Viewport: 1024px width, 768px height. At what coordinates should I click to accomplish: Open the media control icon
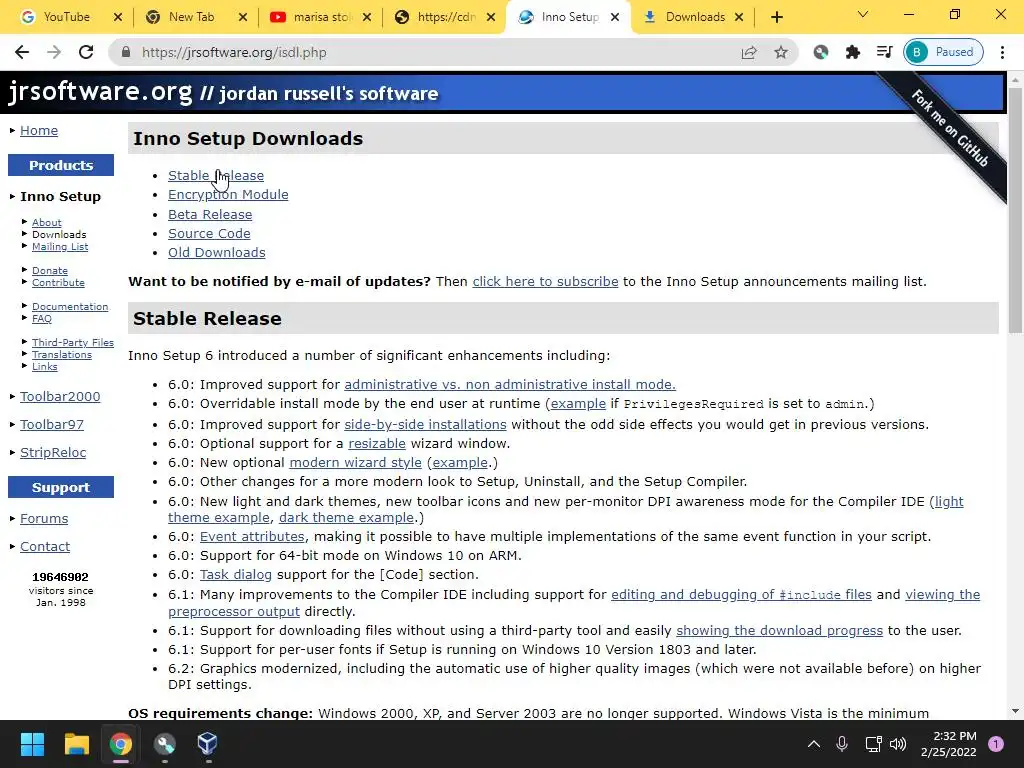point(884,52)
